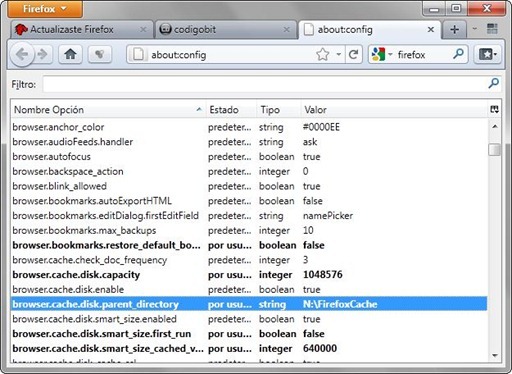Select browser.bookmarks.max_backups row
The image size is (512, 374).
[x=249, y=230]
